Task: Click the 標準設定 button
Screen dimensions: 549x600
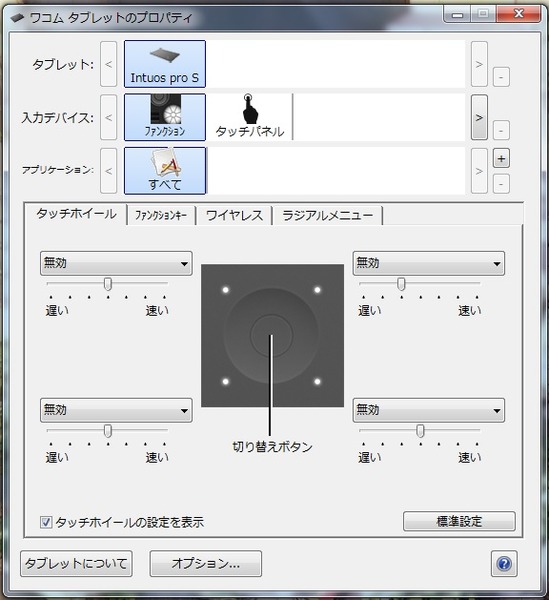Action: point(459,521)
